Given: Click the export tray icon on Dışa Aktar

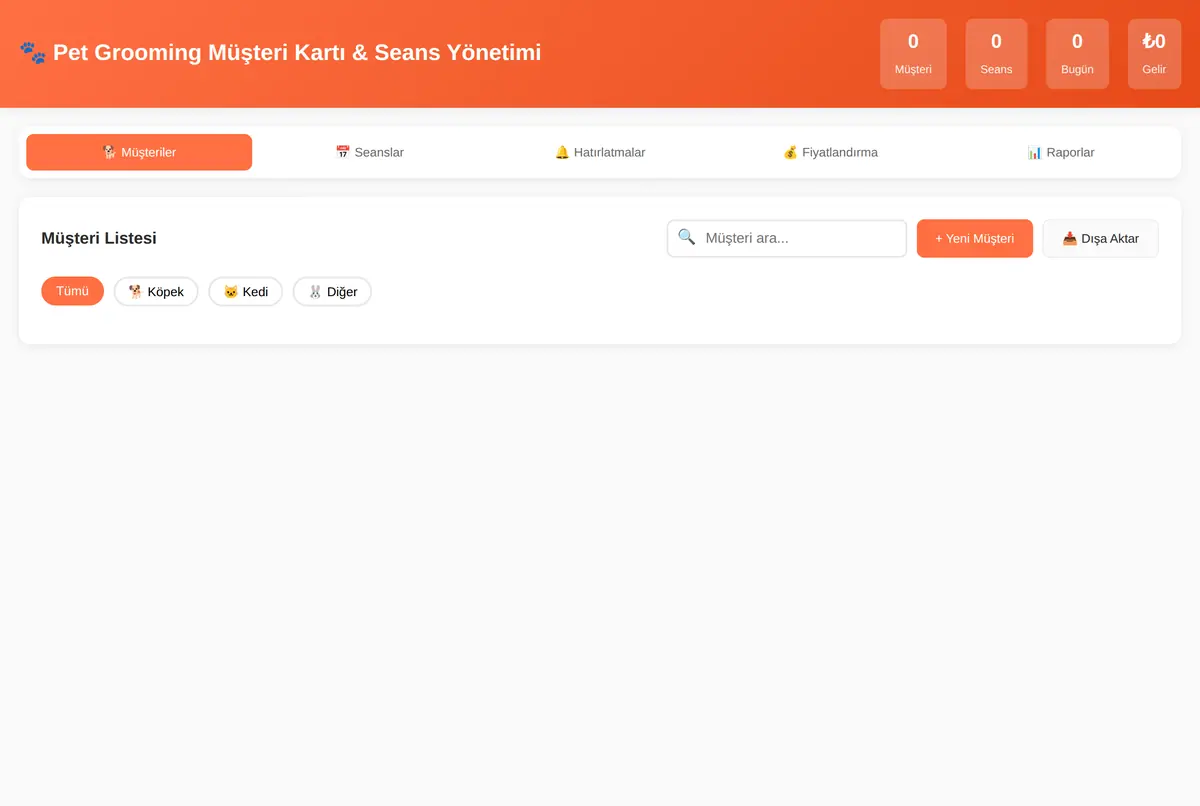Looking at the screenshot, I should pyautogui.click(x=1069, y=238).
